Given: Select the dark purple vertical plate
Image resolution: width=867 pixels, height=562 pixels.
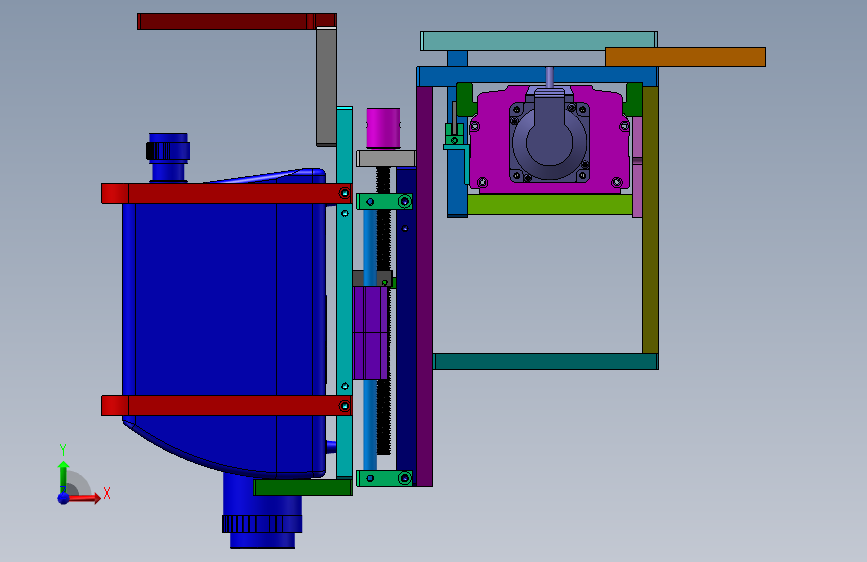Looking at the screenshot, I should 424,287.
